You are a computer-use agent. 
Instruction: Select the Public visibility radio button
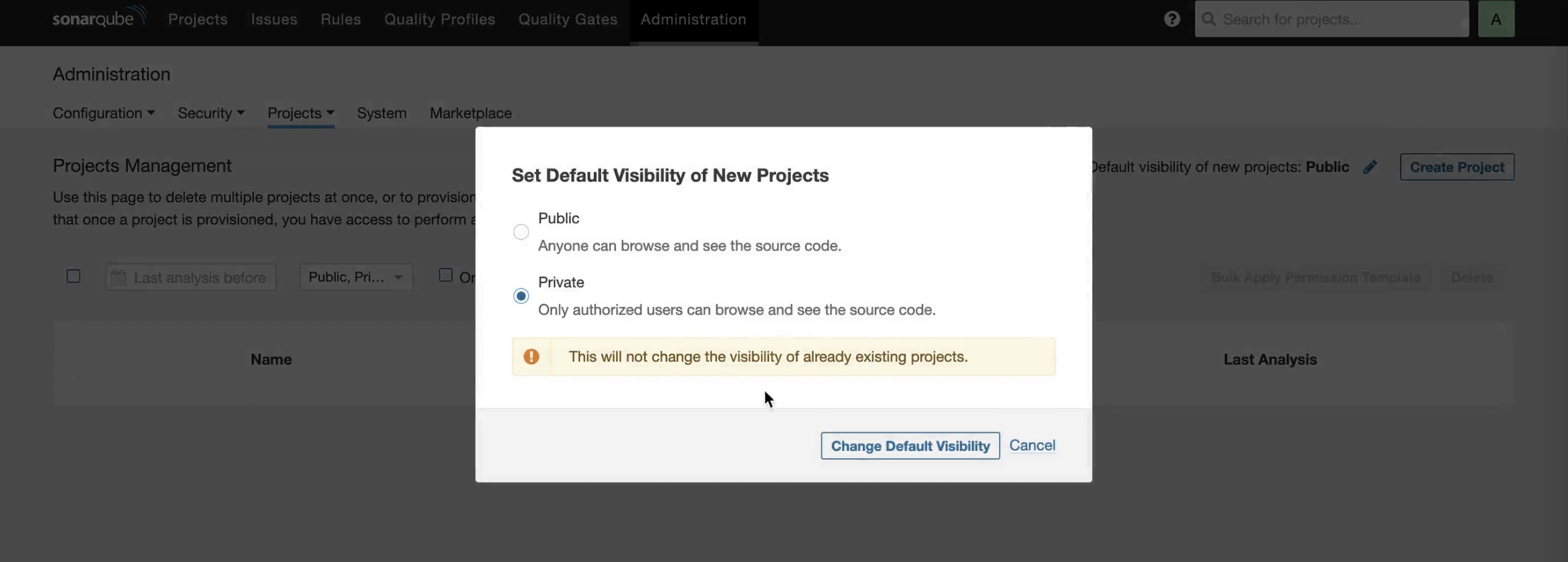[x=521, y=231]
